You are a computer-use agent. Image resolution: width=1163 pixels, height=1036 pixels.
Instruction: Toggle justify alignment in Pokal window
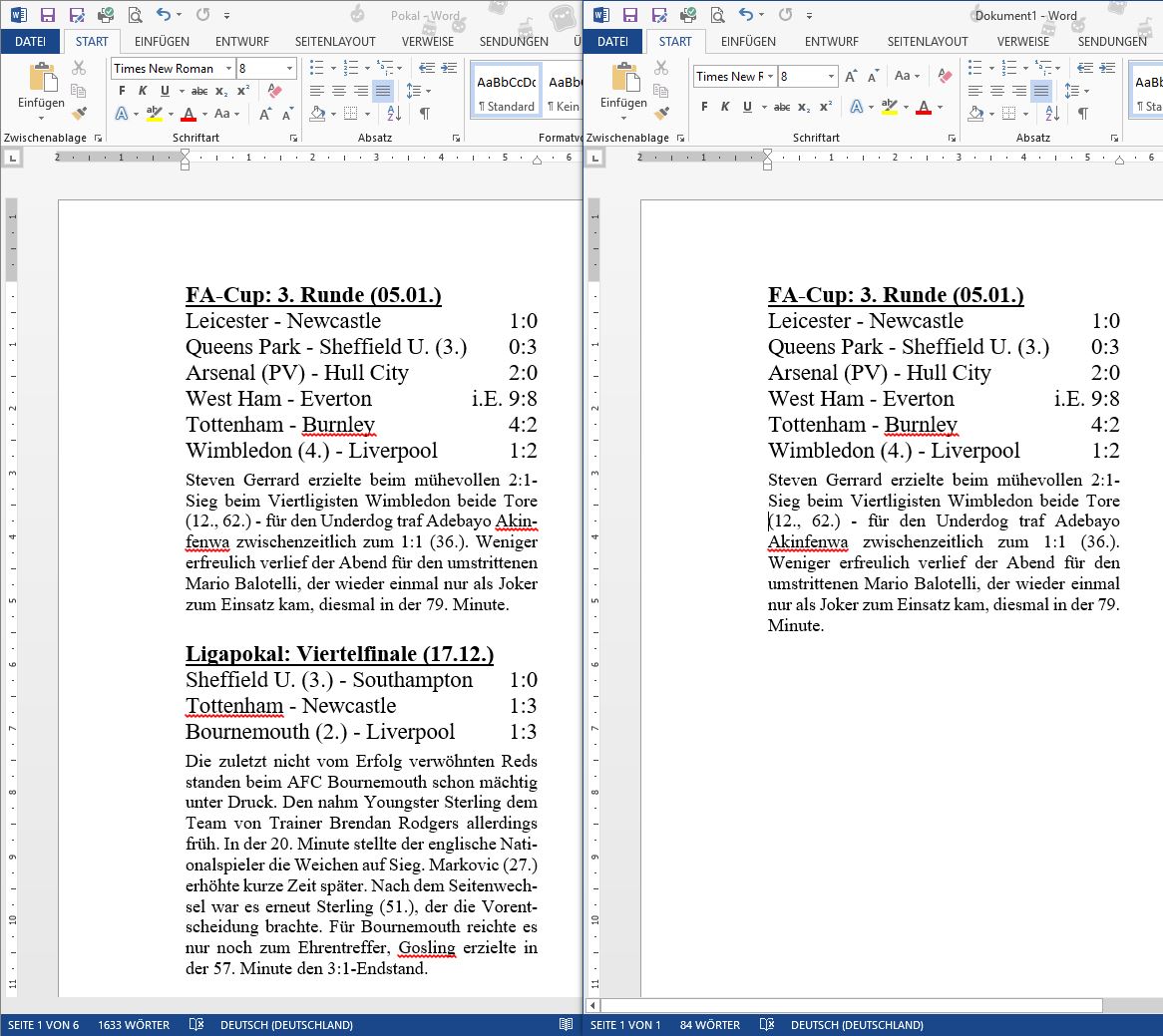pyautogui.click(x=383, y=91)
